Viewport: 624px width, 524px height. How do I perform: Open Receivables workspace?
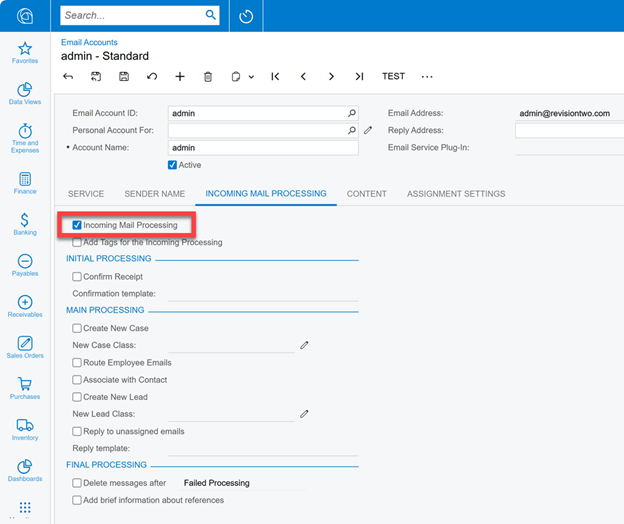(25, 306)
